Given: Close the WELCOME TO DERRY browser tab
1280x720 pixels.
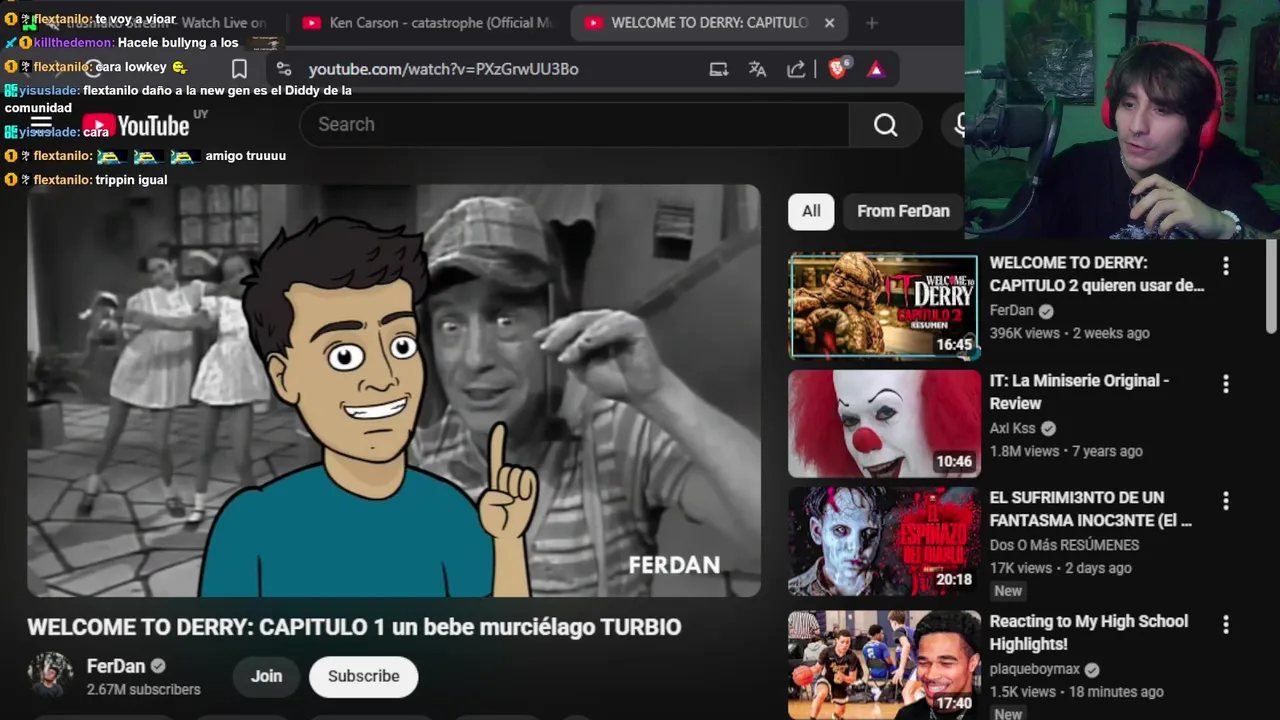Looking at the screenshot, I should [x=829, y=22].
